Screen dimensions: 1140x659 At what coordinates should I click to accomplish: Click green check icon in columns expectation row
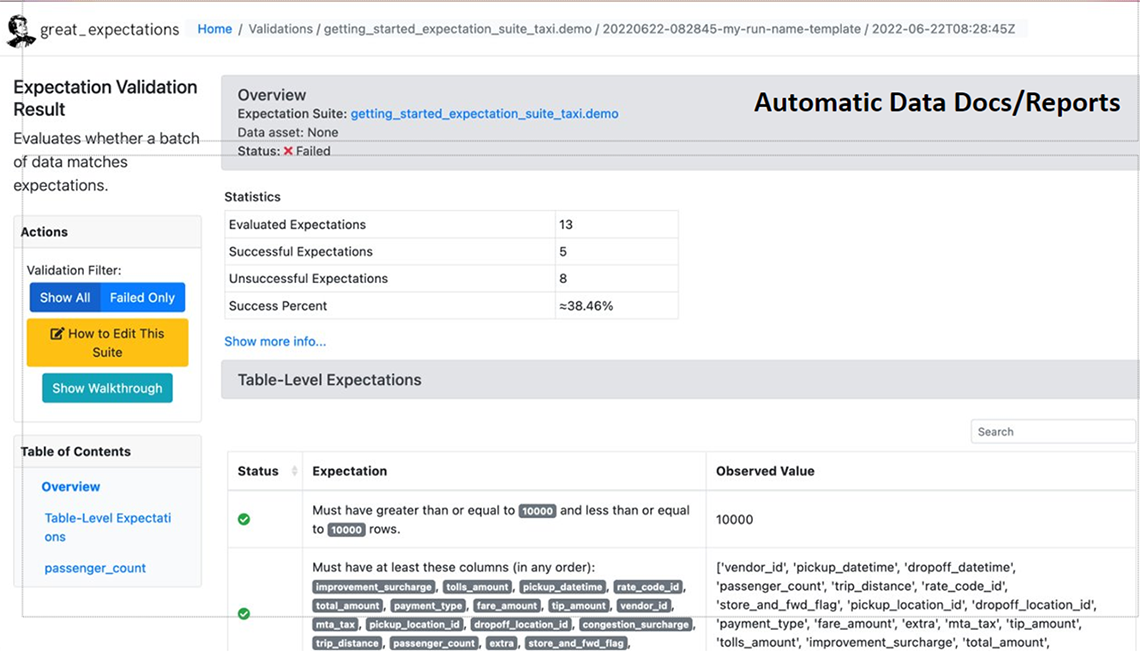(244, 614)
